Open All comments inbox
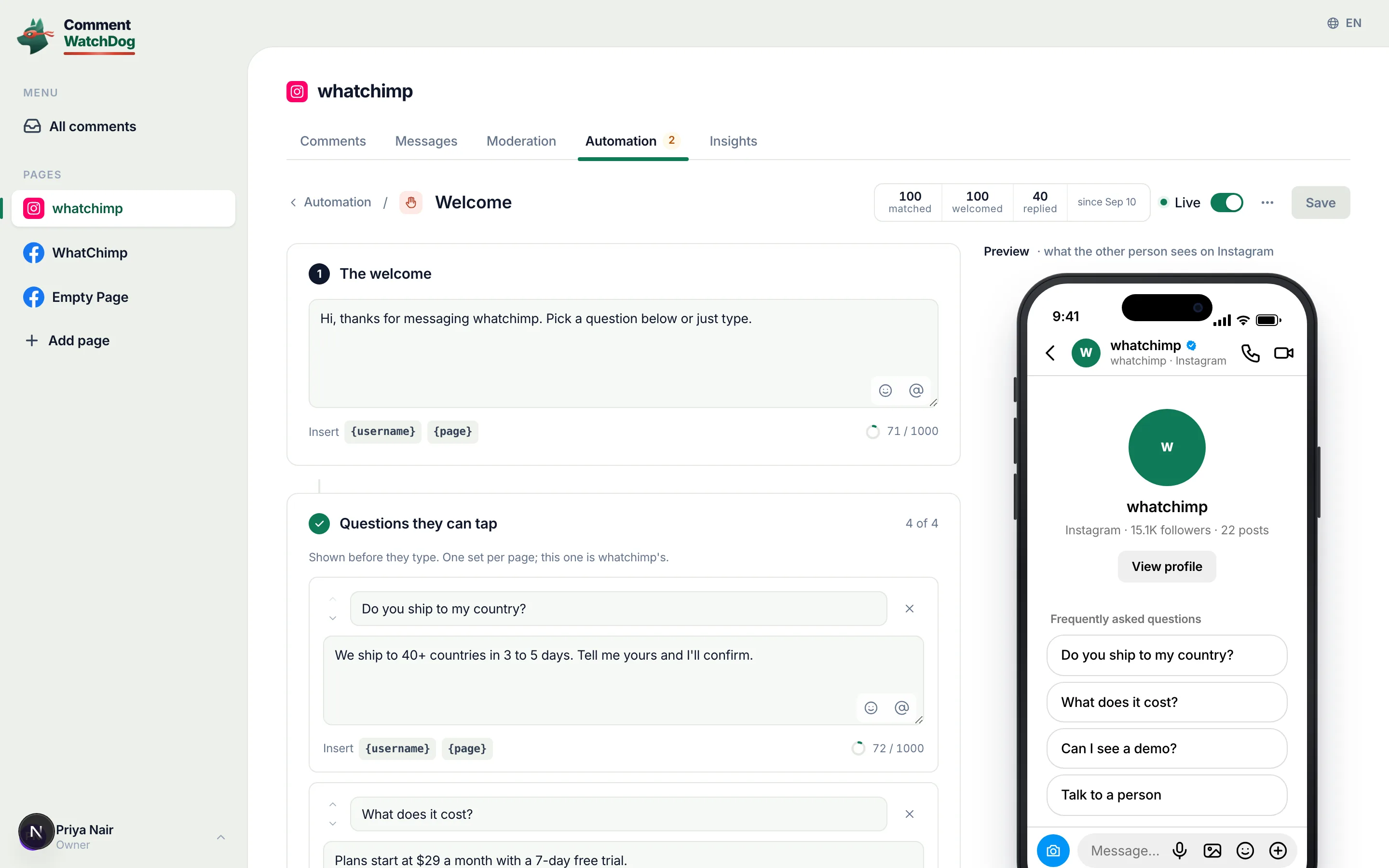 (x=80, y=126)
